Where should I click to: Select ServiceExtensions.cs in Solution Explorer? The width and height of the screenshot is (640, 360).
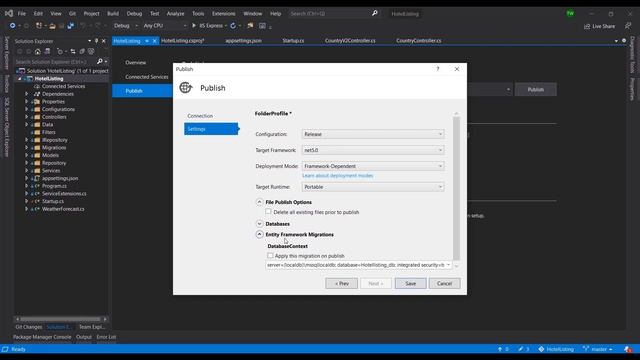coord(64,193)
